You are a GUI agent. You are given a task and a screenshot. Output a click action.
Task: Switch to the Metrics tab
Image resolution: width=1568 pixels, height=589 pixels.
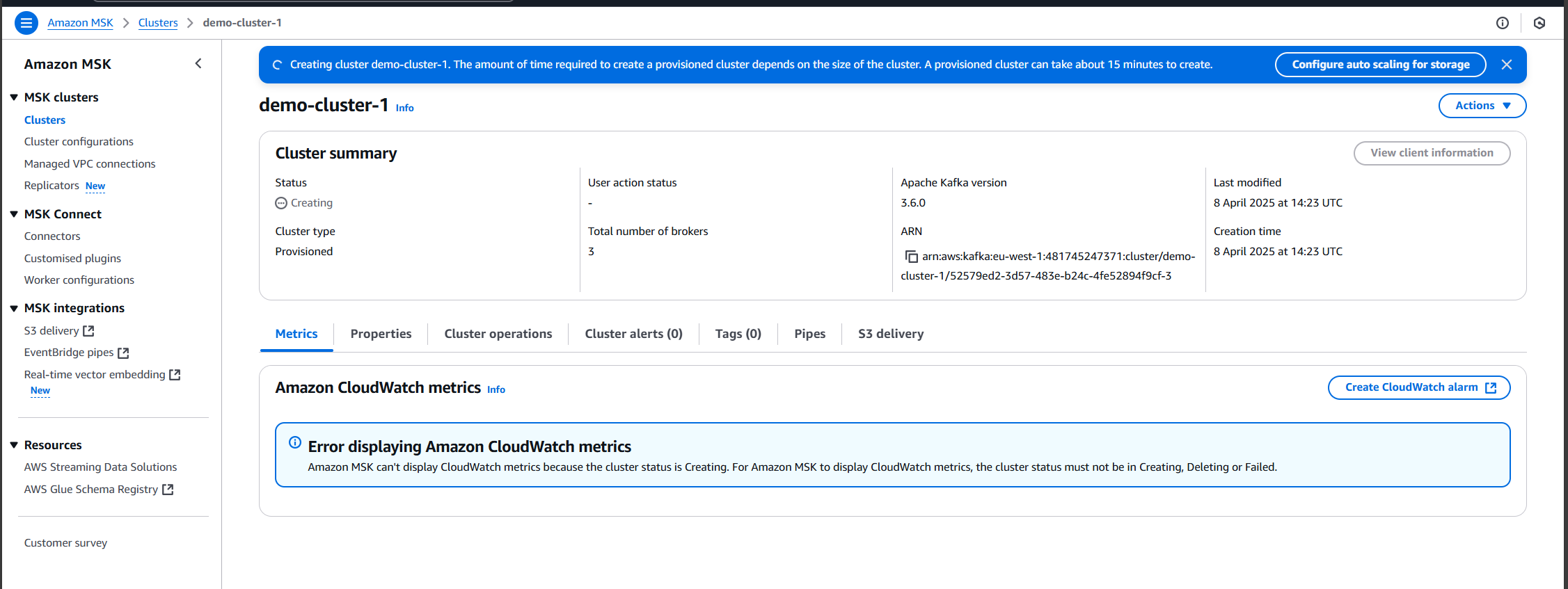(296, 334)
